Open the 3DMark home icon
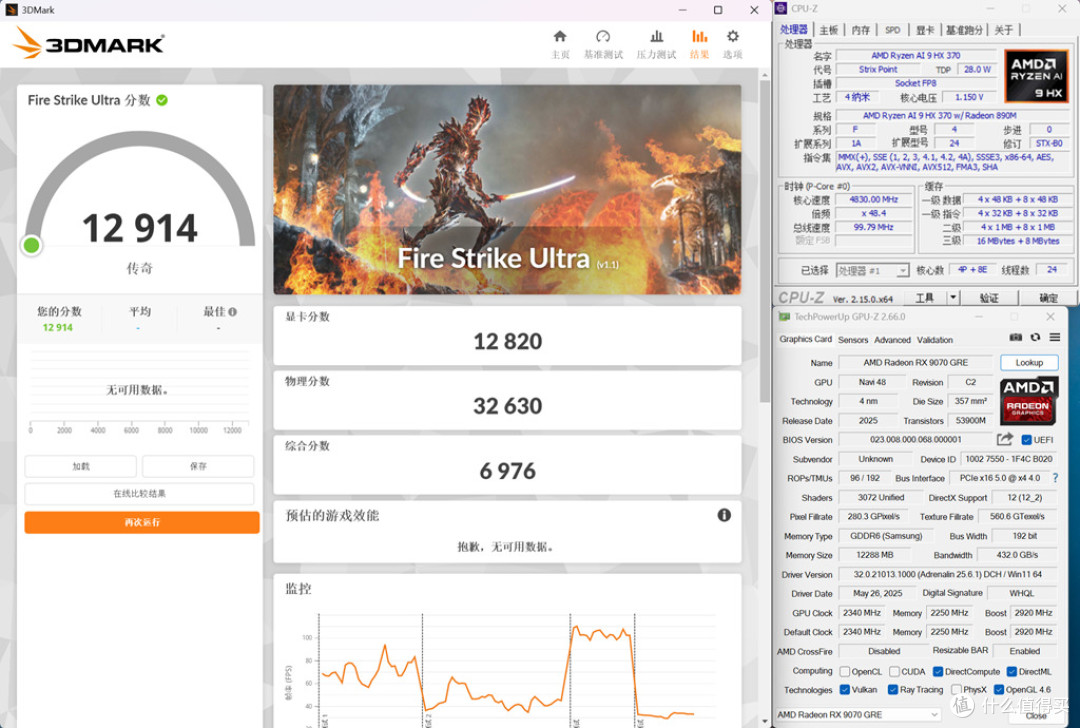The width and height of the screenshot is (1080, 728). tap(560, 37)
